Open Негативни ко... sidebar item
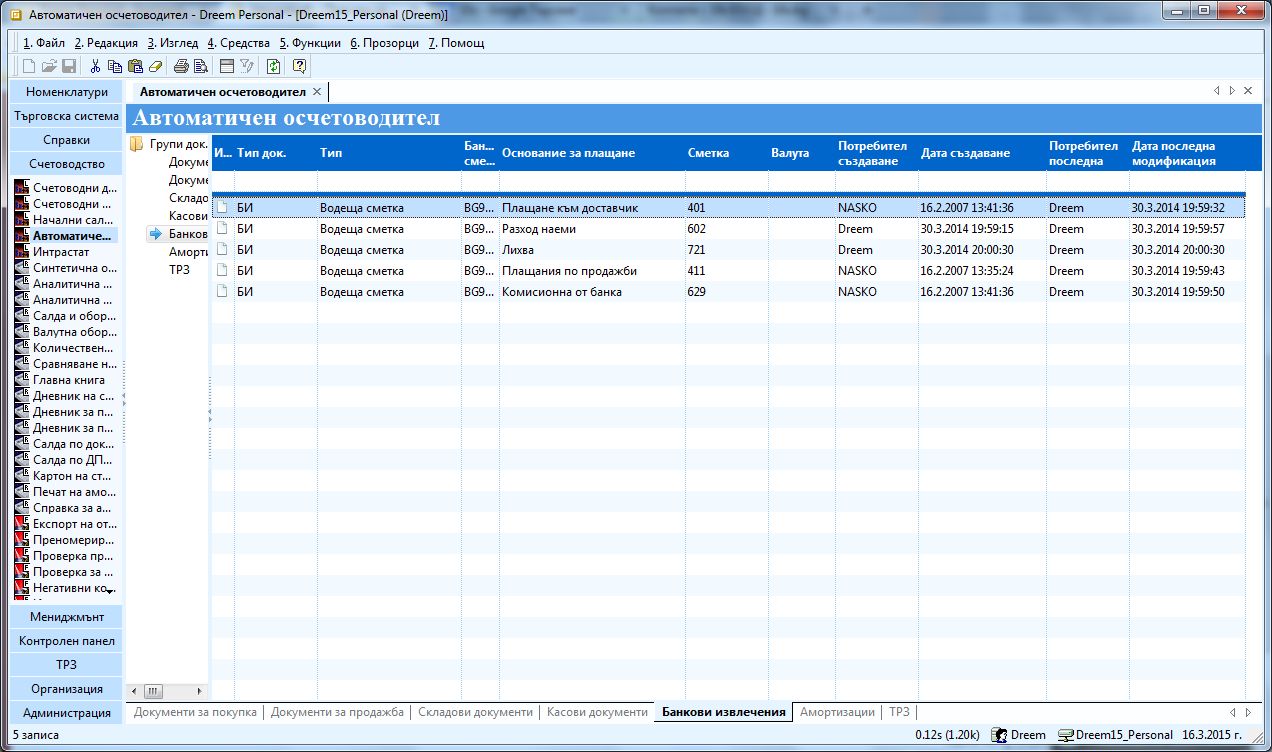 [66, 587]
